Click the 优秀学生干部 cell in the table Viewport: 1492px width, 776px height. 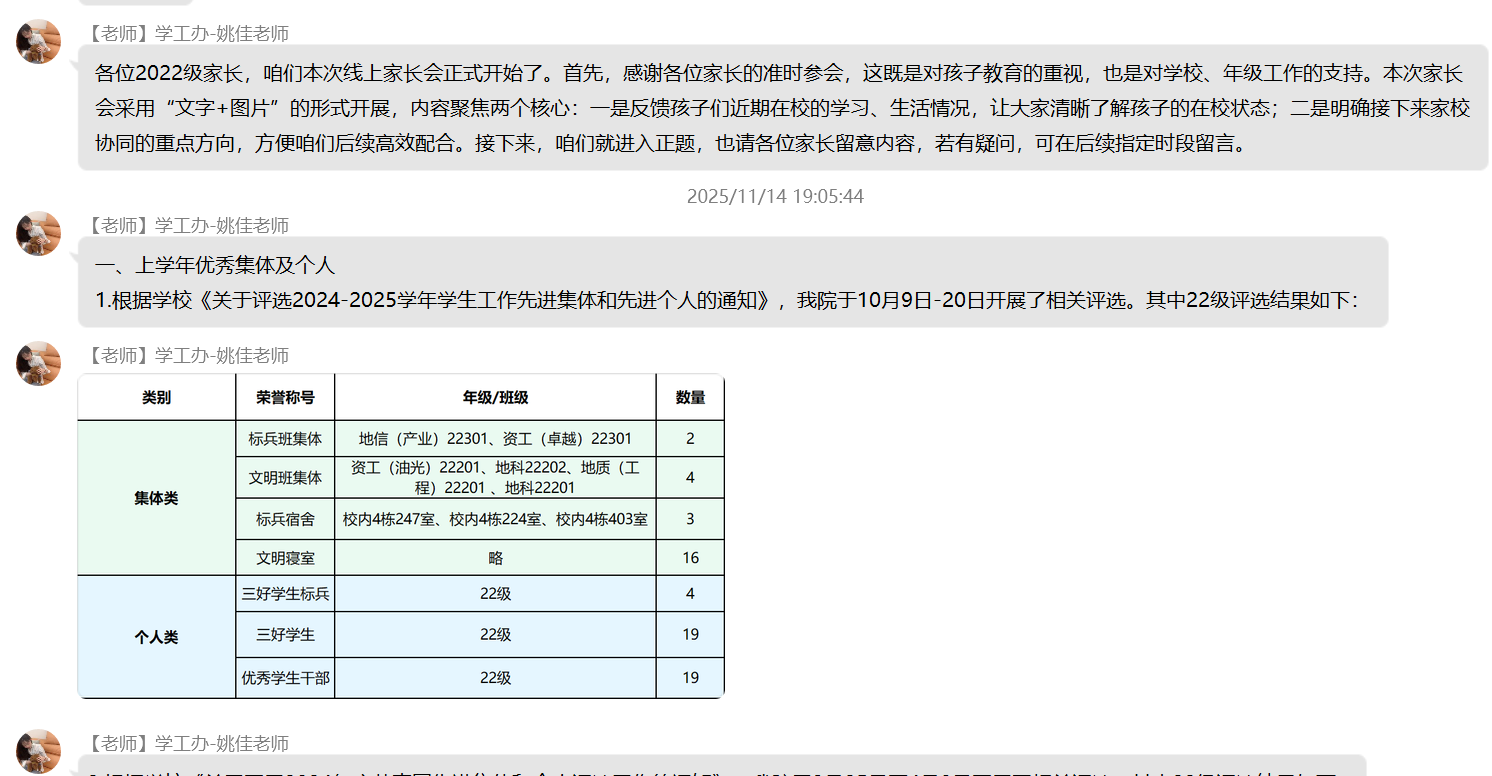285,678
